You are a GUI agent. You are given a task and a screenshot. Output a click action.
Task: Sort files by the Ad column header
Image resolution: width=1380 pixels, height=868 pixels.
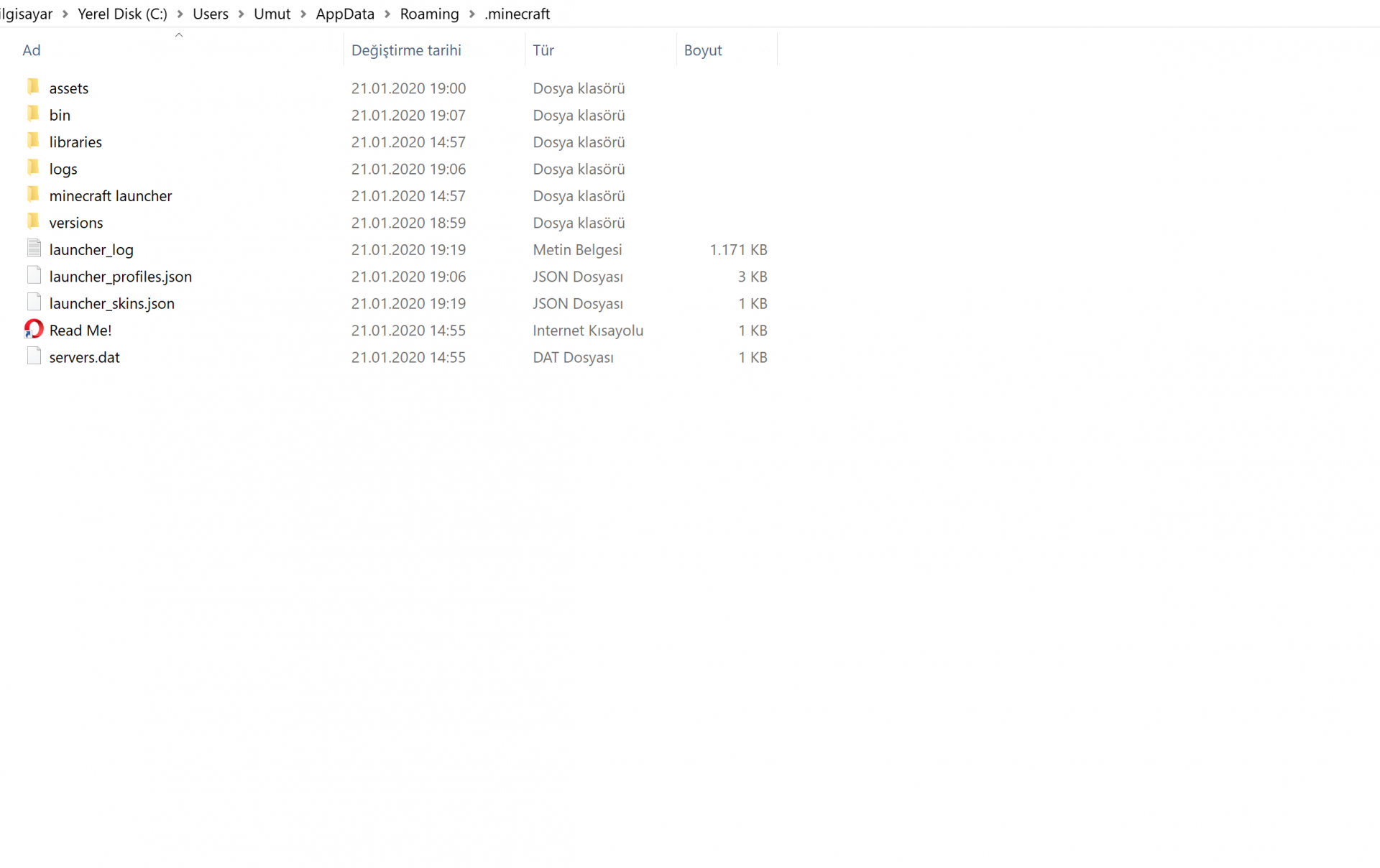tap(32, 50)
